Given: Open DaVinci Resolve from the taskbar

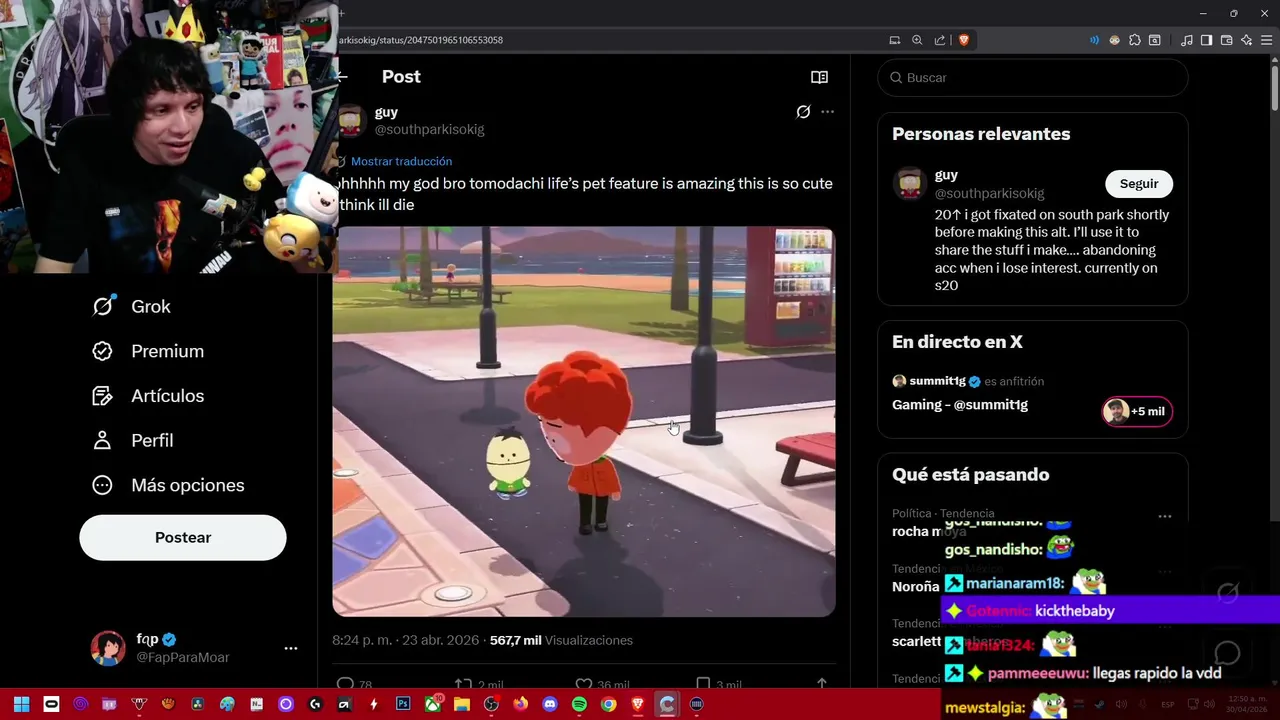Looking at the screenshot, I should pyautogui.click(x=197, y=704).
